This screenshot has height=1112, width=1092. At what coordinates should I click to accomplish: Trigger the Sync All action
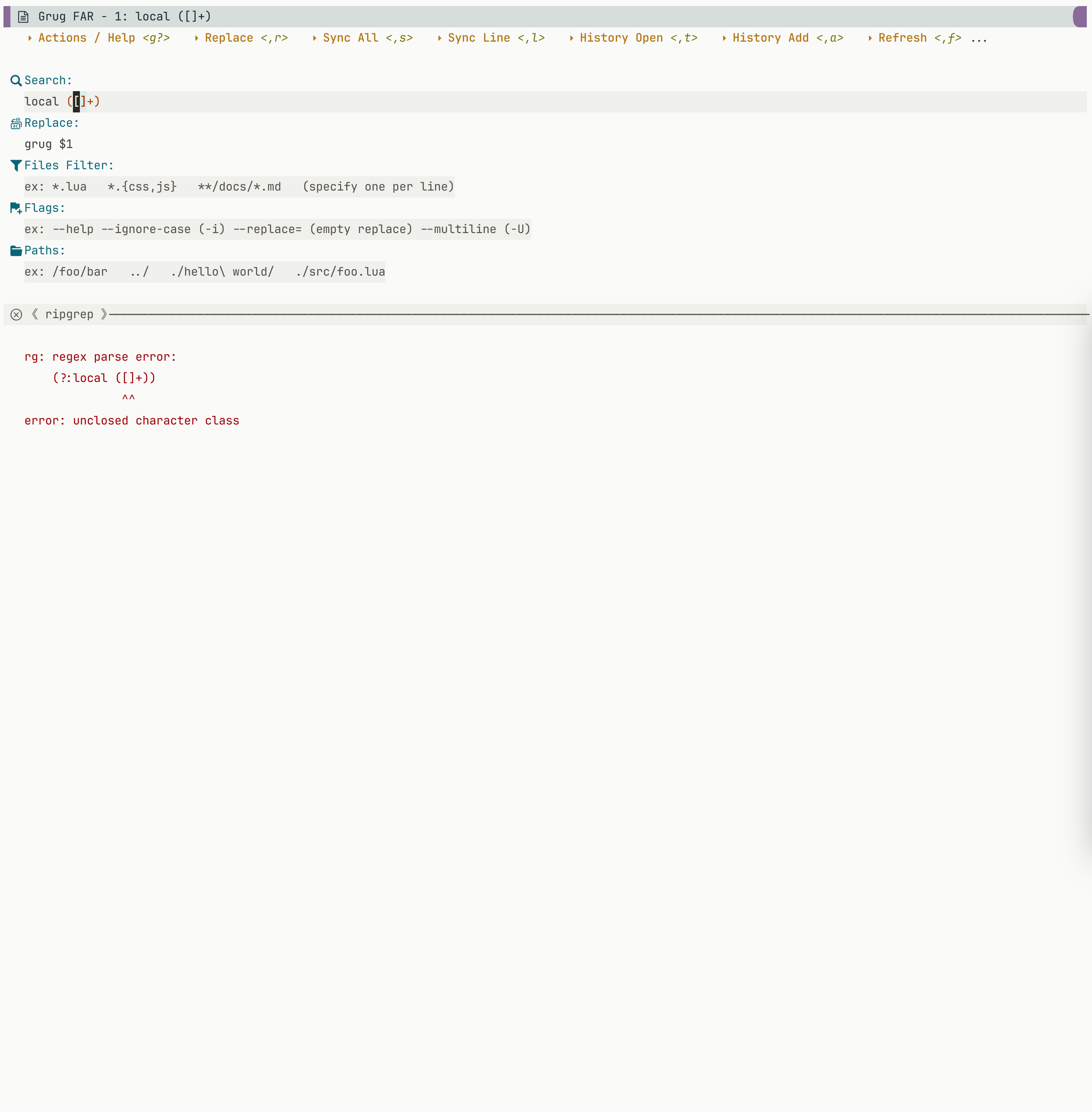click(x=349, y=37)
